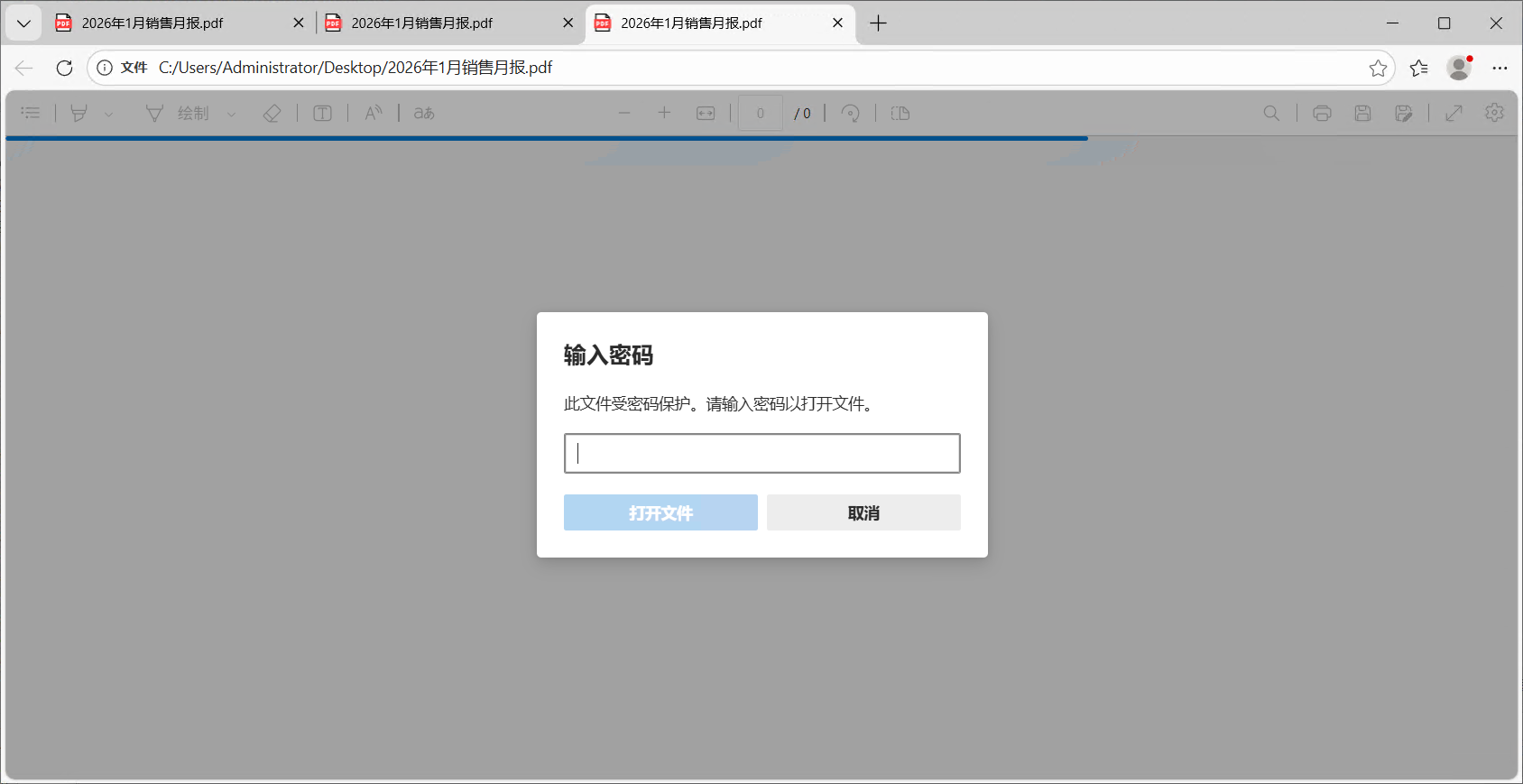This screenshot has height=784, width=1523.
Task: Click the address bar file path
Action: (355, 68)
